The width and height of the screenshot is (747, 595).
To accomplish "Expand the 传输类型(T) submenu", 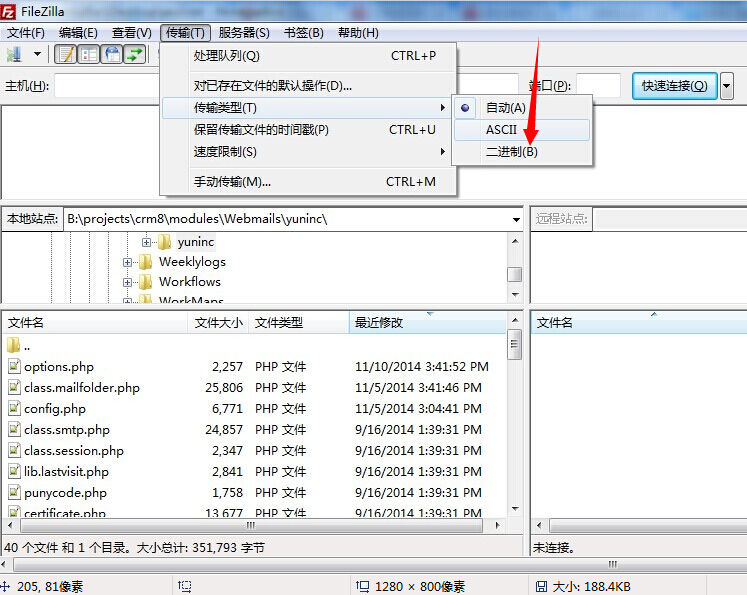I will click(x=308, y=108).
